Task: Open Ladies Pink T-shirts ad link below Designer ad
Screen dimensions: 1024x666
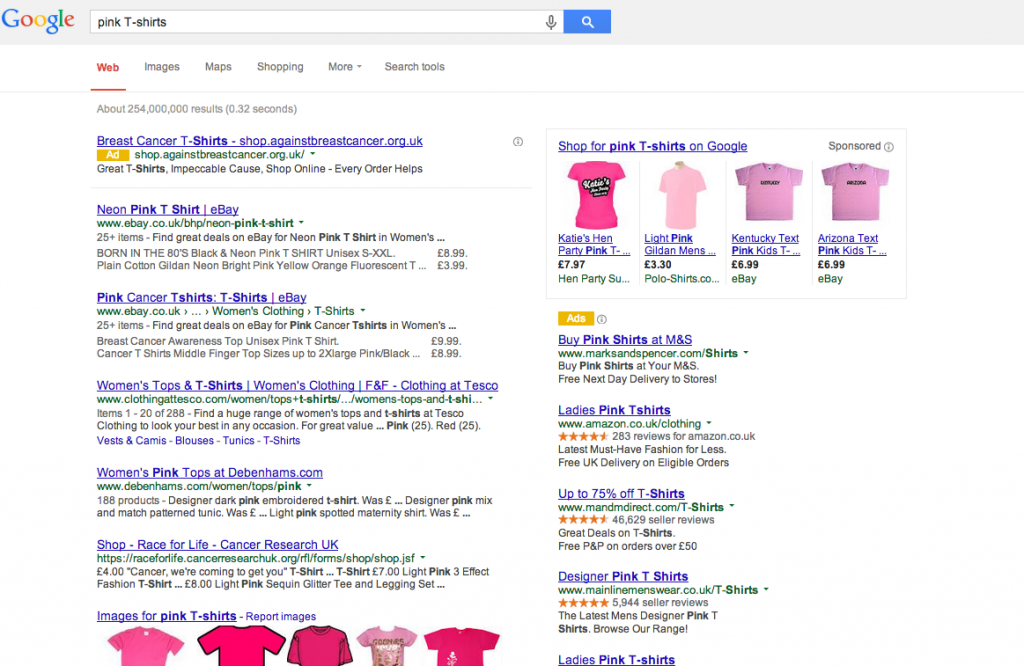Action: (616, 659)
